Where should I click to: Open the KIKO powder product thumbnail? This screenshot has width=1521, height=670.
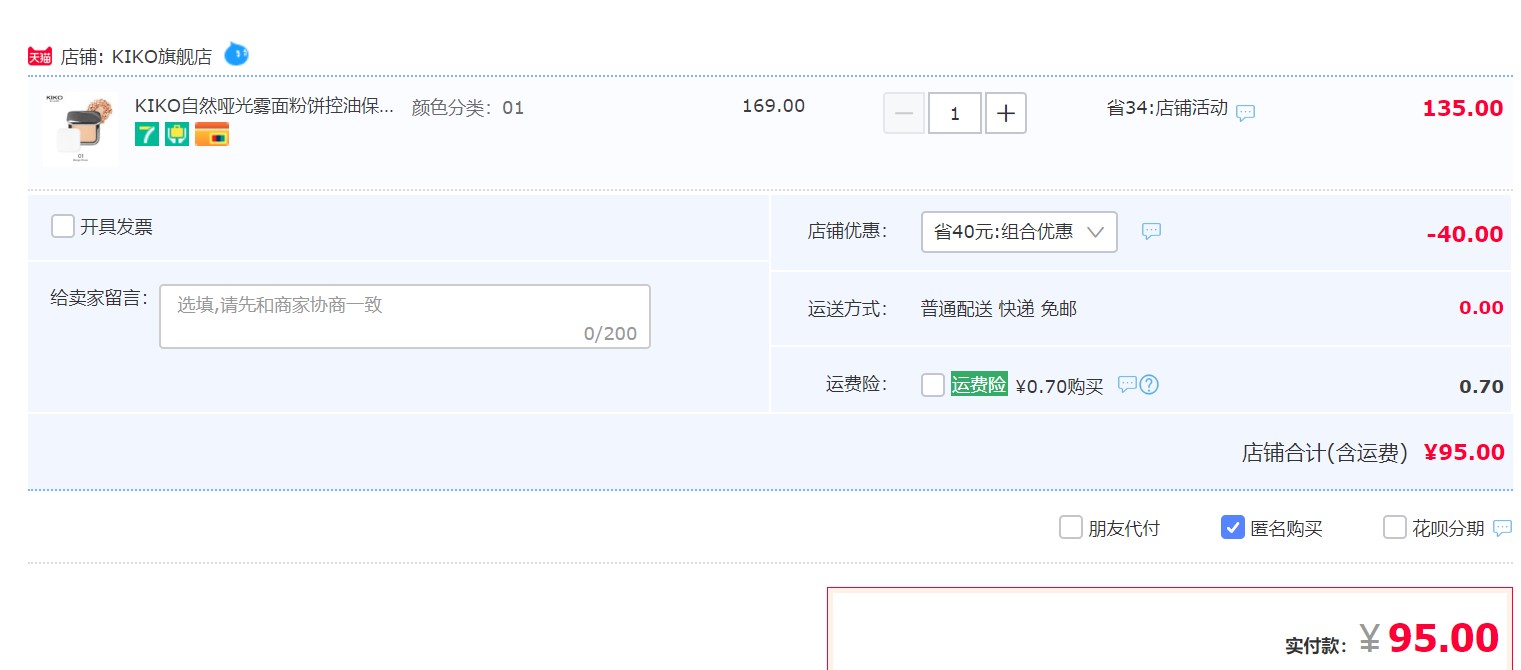pyautogui.click(x=80, y=130)
